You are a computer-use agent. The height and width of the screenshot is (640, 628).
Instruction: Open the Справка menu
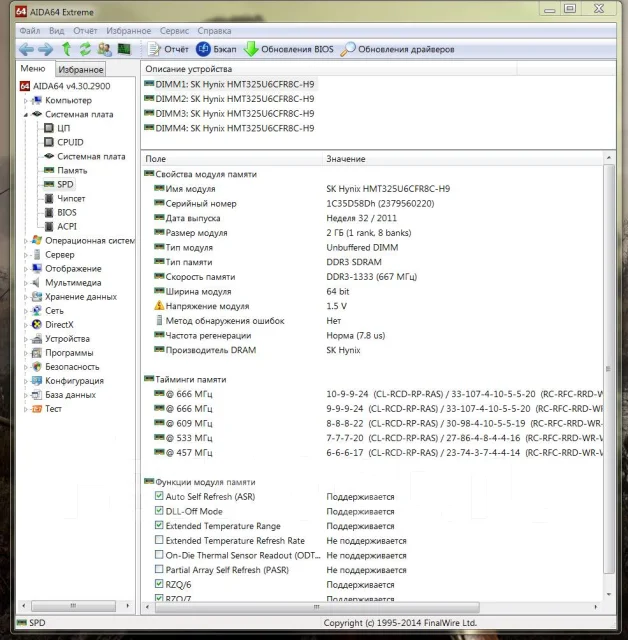(x=214, y=31)
